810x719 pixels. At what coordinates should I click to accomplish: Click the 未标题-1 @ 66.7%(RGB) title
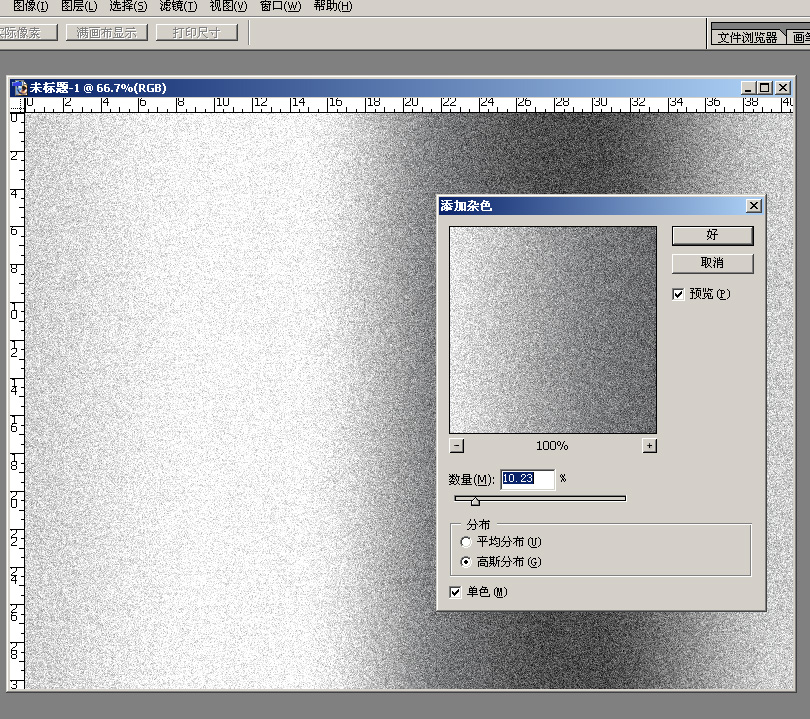(x=98, y=88)
